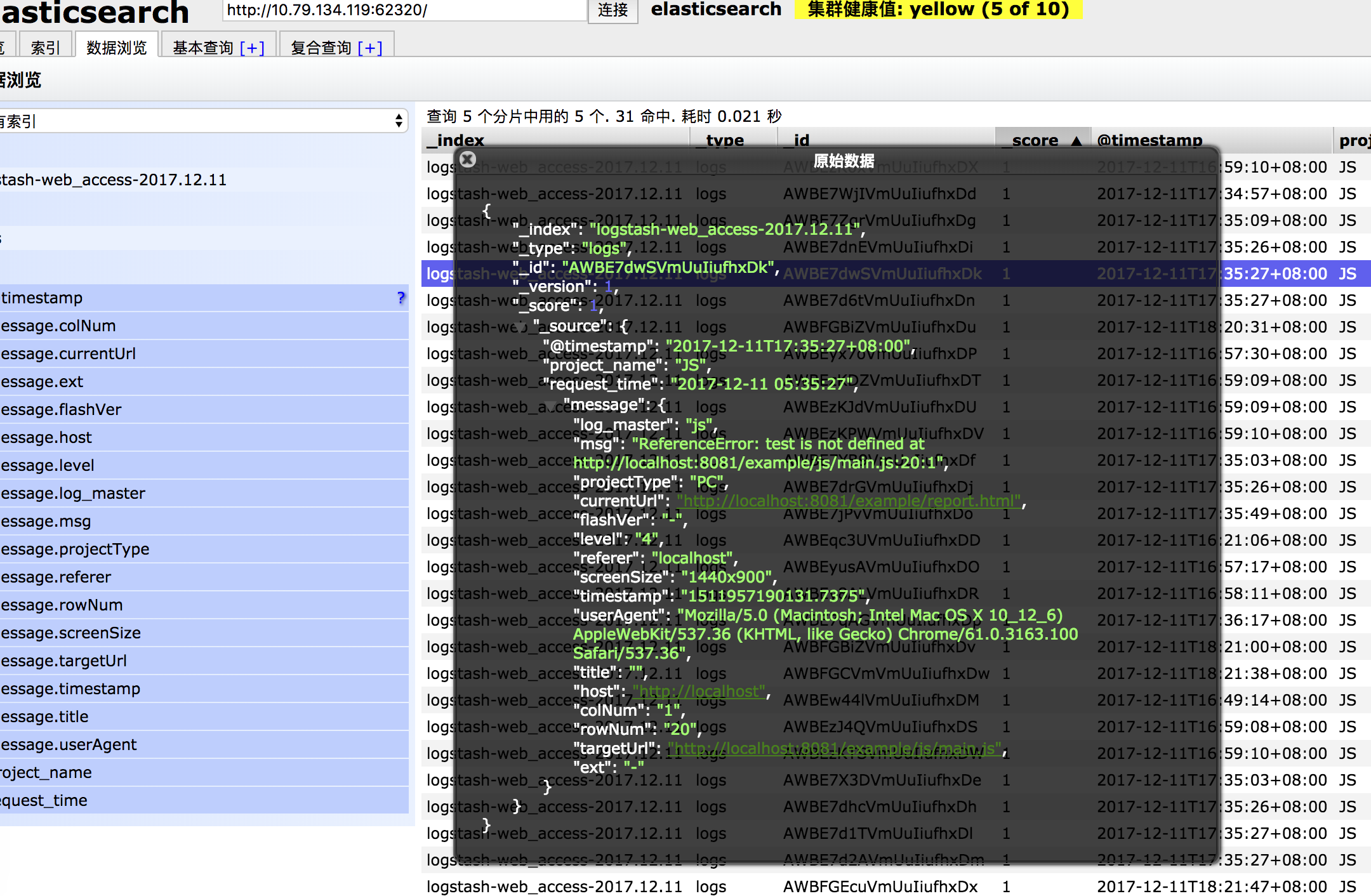Sort results by @timestamp column header
1371x896 pixels.
pyautogui.click(x=1149, y=140)
